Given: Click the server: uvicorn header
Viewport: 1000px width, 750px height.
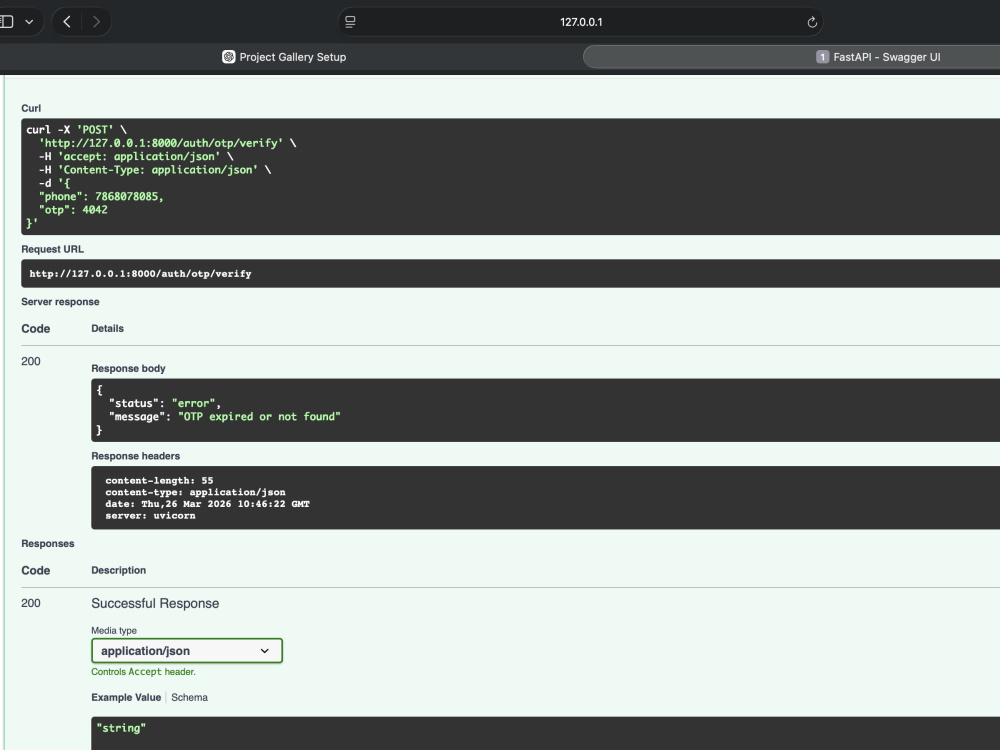Looking at the screenshot, I should click(151, 515).
